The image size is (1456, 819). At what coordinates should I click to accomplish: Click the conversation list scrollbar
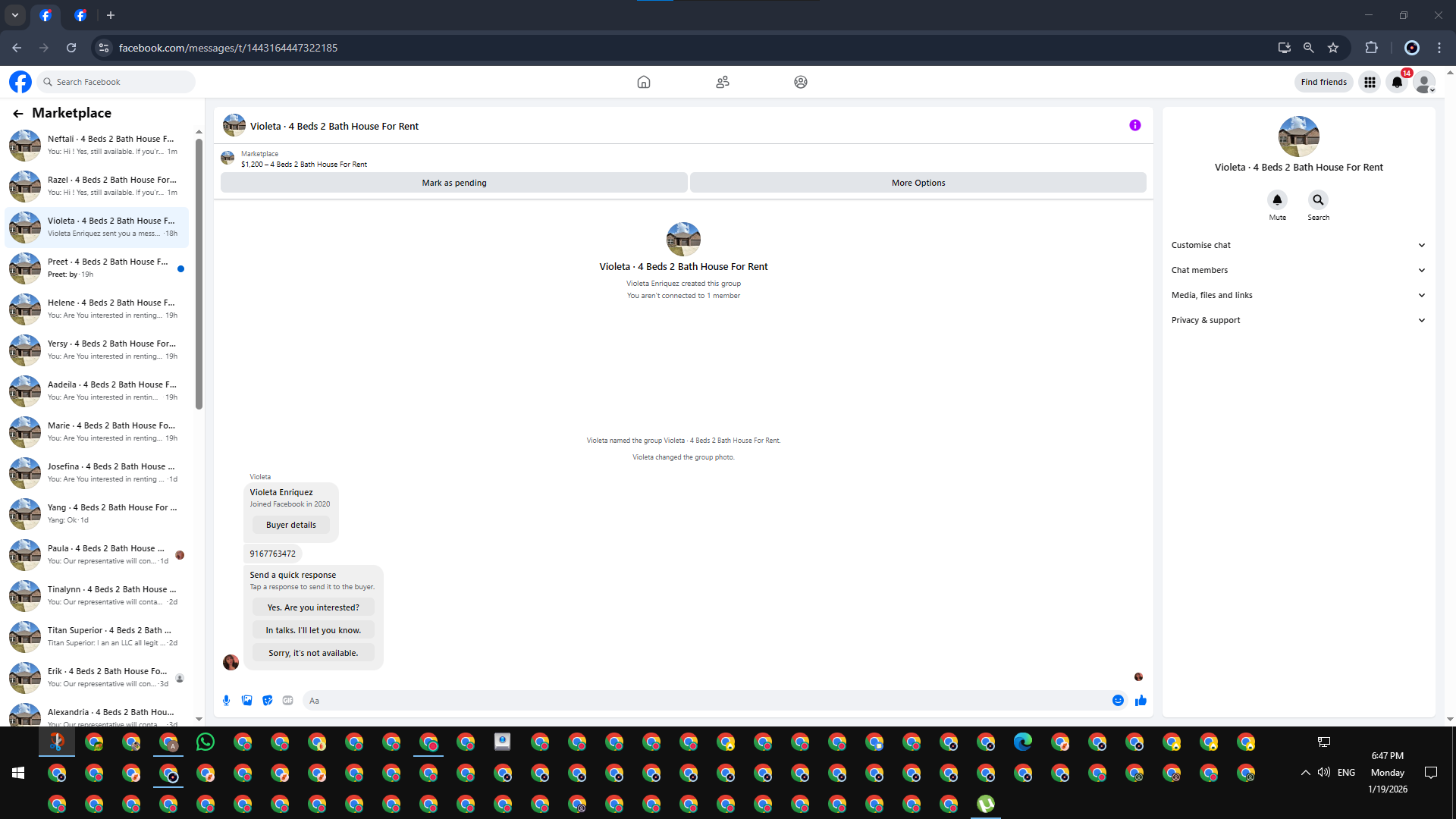coord(199,273)
